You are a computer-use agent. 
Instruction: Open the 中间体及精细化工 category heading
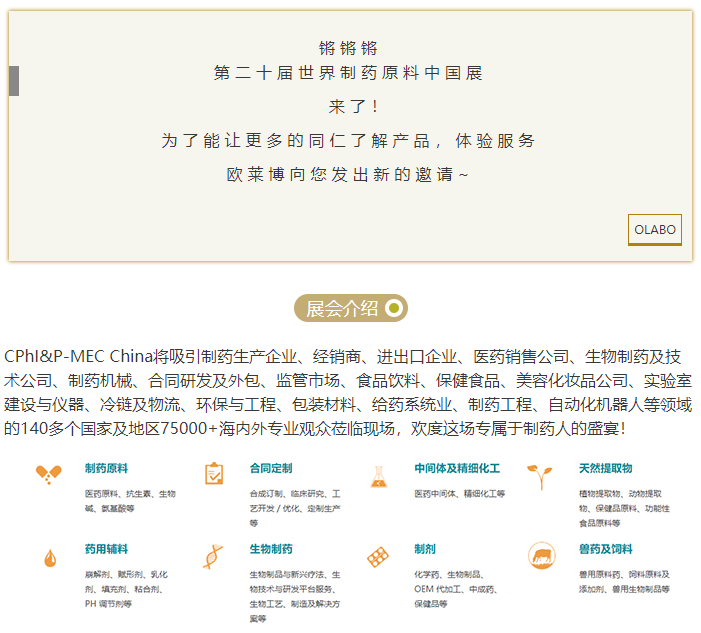click(x=457, y=468)
